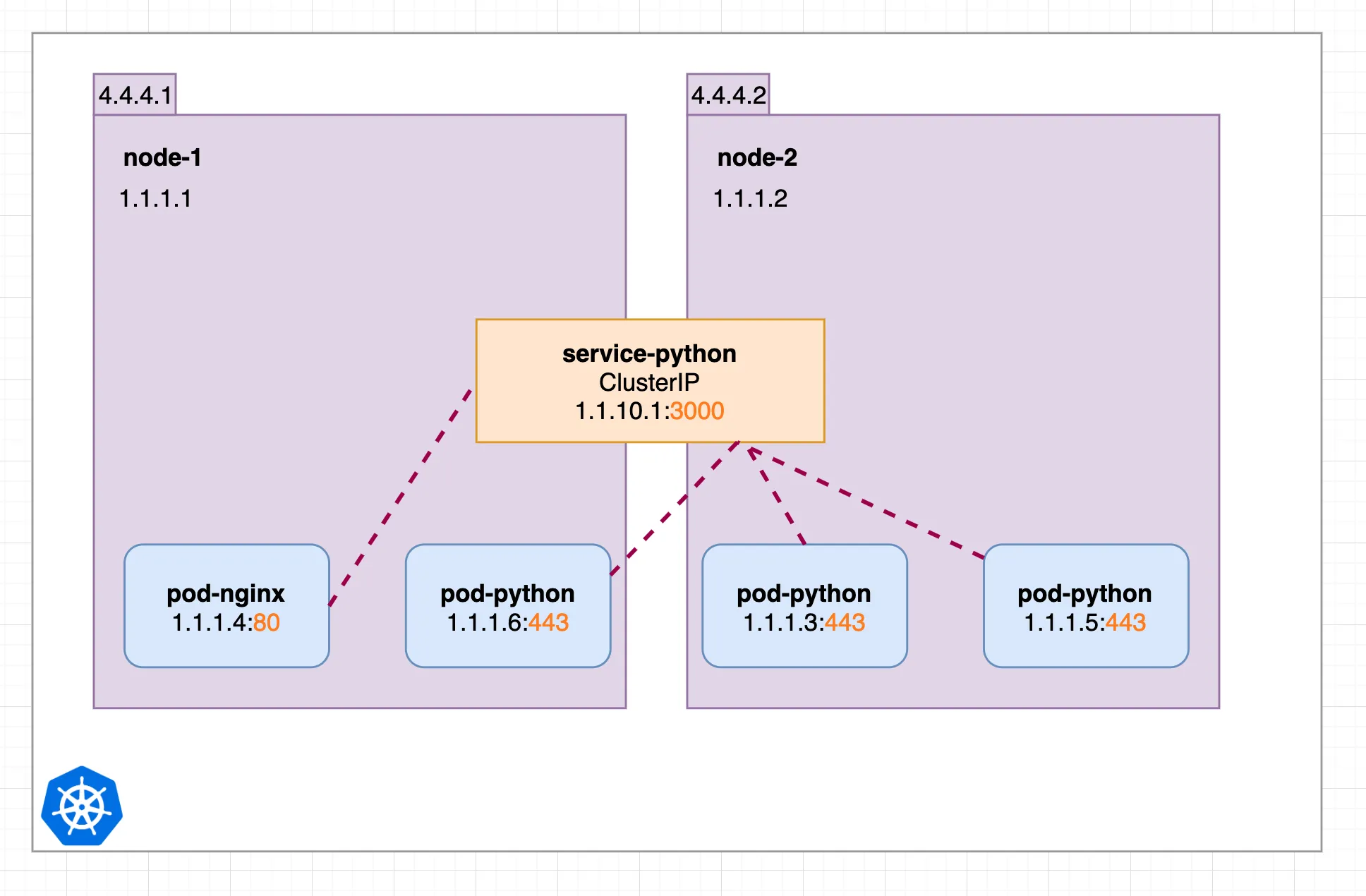Click the node-2 title label
Image resolution: width=1366 pixels, height=896 pixels.
[x=757, y=157]
